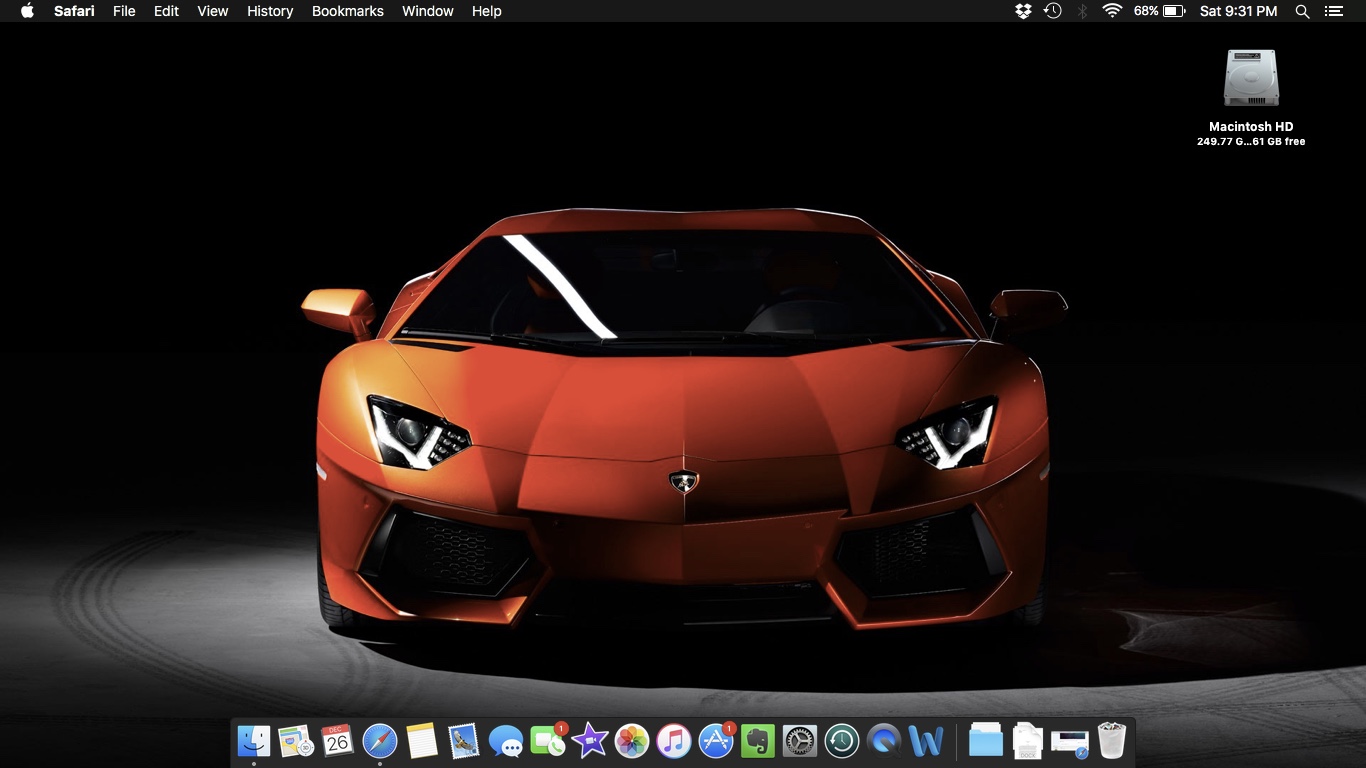
Task: Open the Mail stamp icon in Dock
Action: click(x=464, y=741)
